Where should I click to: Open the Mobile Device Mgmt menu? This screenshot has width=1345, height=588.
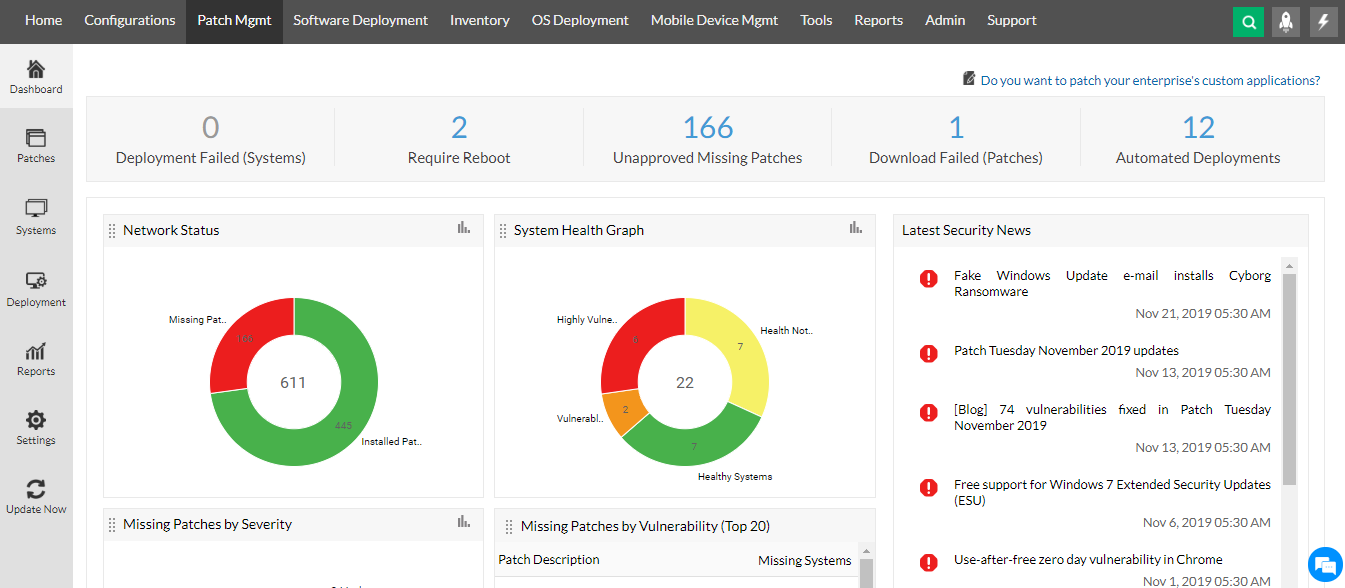tap(713, 20)
